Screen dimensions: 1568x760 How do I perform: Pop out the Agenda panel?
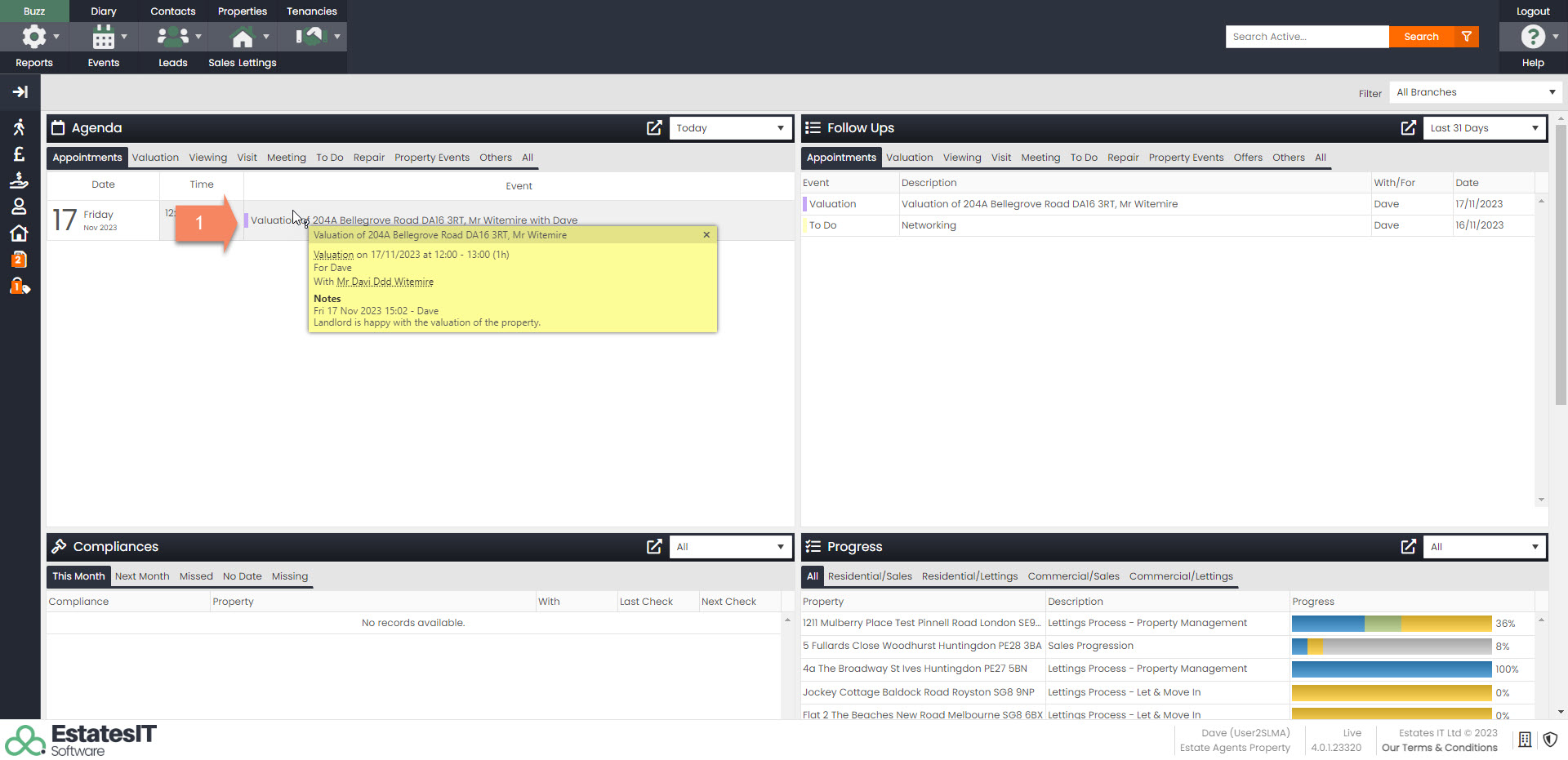(654, 128)
